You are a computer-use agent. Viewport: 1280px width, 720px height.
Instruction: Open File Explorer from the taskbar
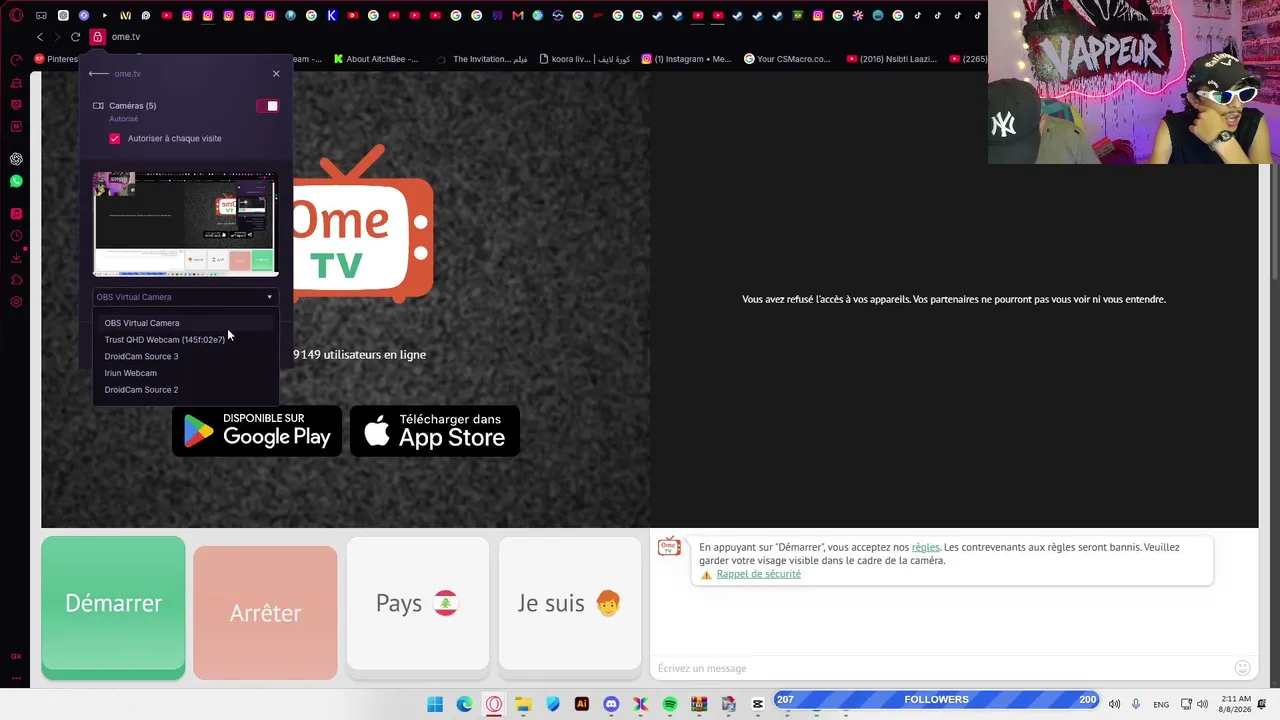[523, 704]
